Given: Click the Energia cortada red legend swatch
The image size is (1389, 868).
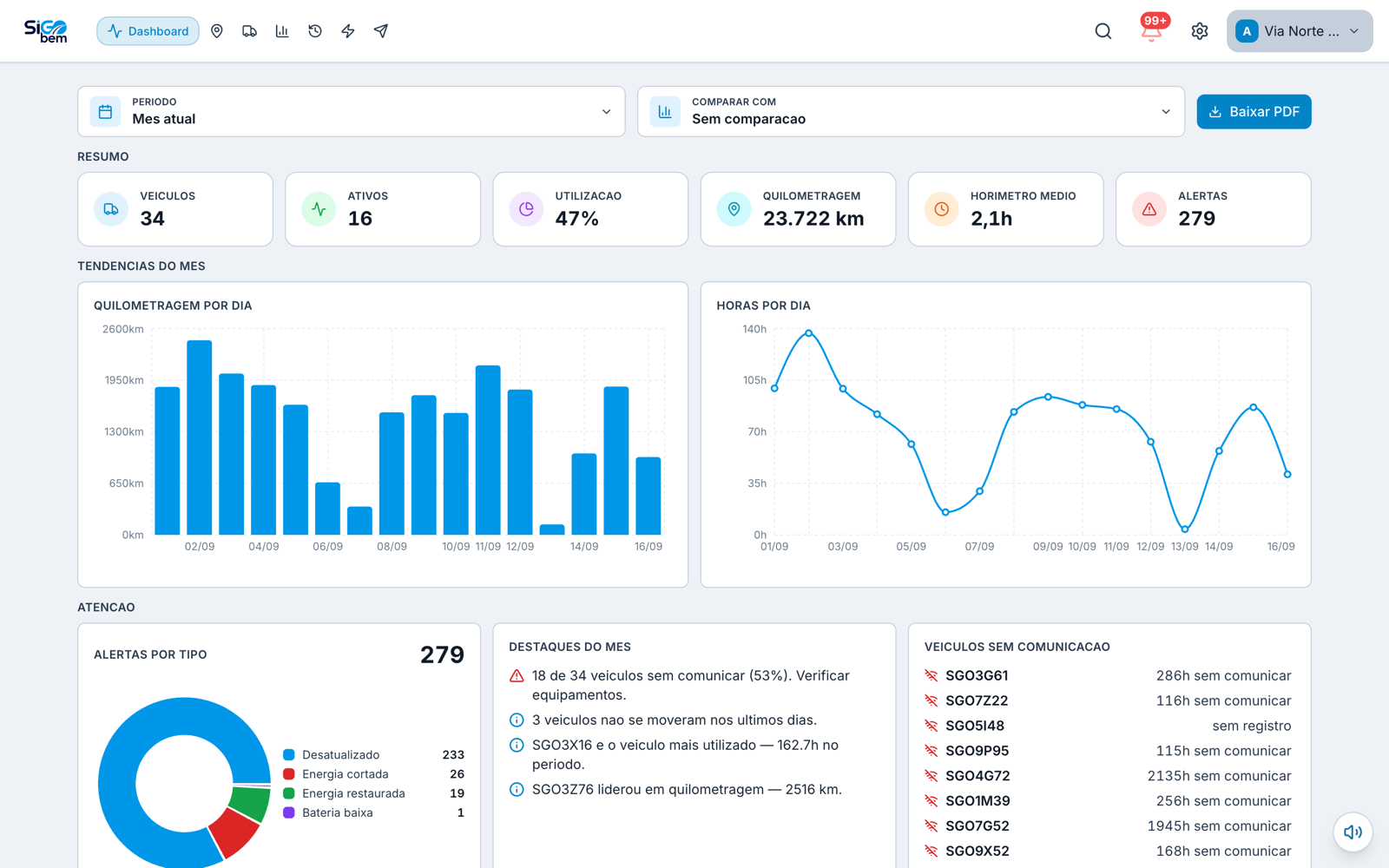Looking at the screenshot, I should [289, 774].
